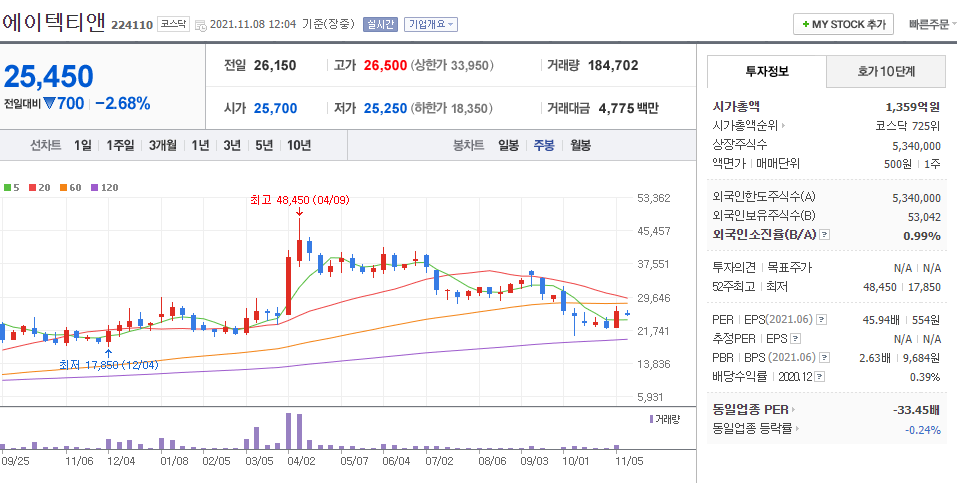Click the 상장주식수 label
This screenshot has height=483, width=966.
point(740,145)
